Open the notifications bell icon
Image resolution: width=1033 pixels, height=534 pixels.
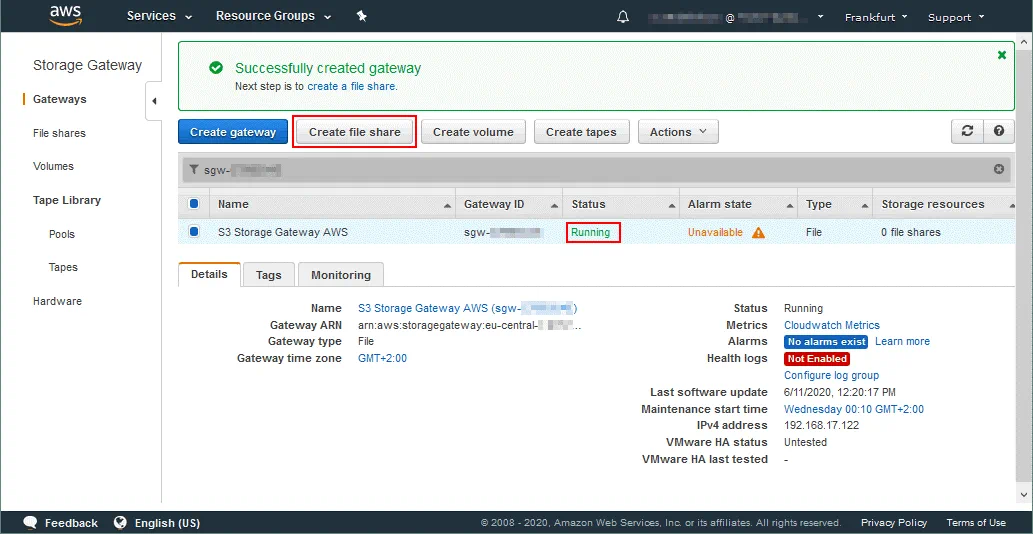[623, 17]
